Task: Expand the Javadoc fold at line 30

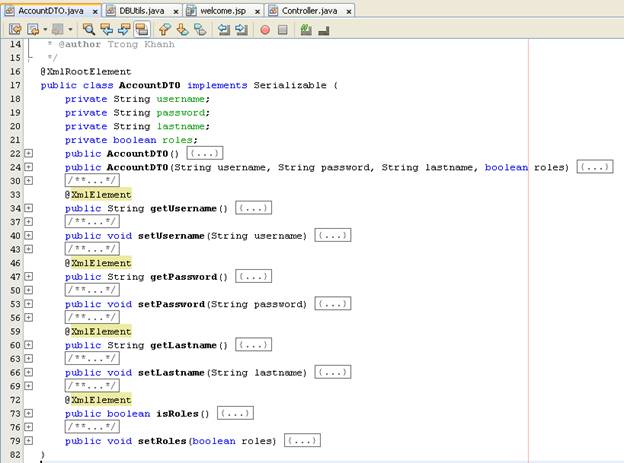Action: click(x=28, y=180)
